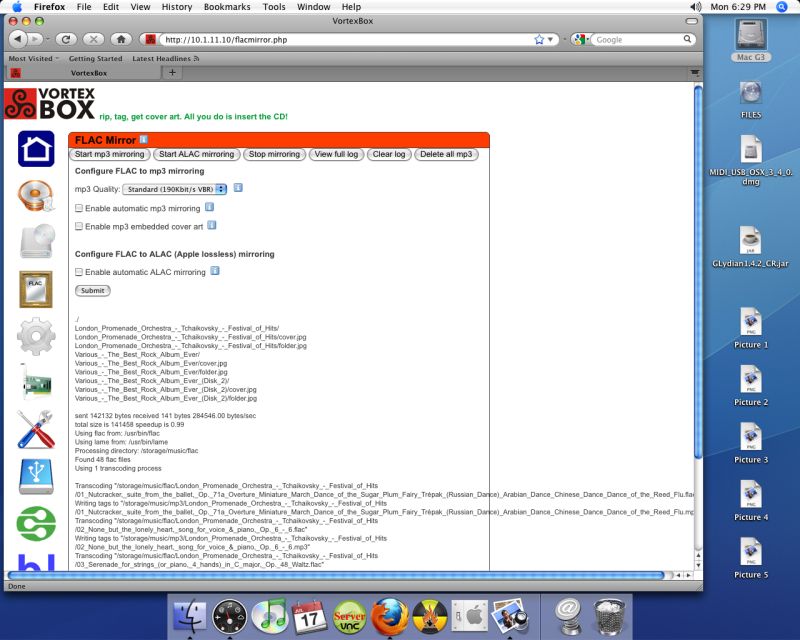The height and width of the screenshot is (640, 800).
Task: Open the mp3 Quality dropdown
Action: [x=174, y=189]
